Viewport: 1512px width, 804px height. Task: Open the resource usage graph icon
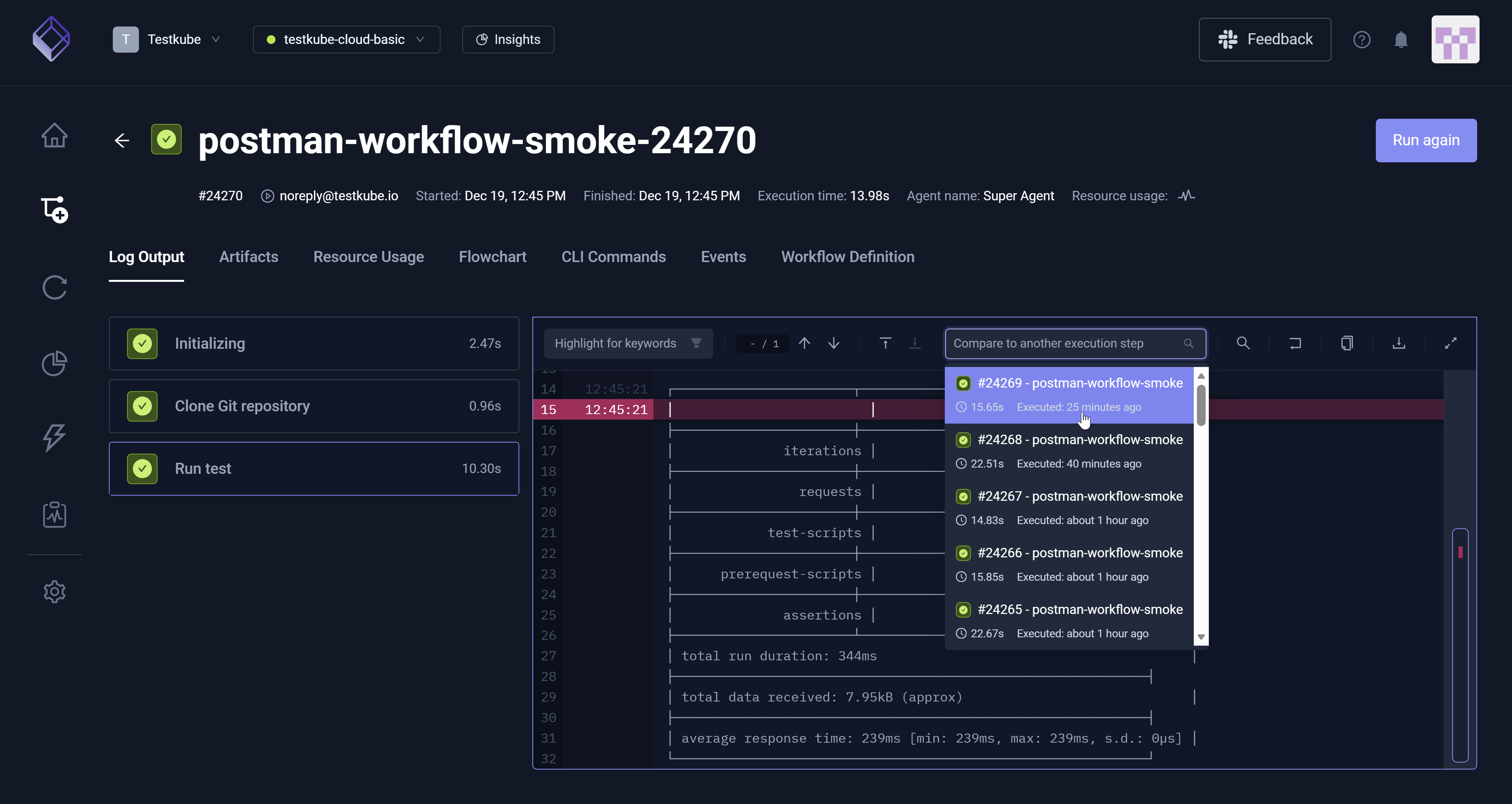(1186, 196)
